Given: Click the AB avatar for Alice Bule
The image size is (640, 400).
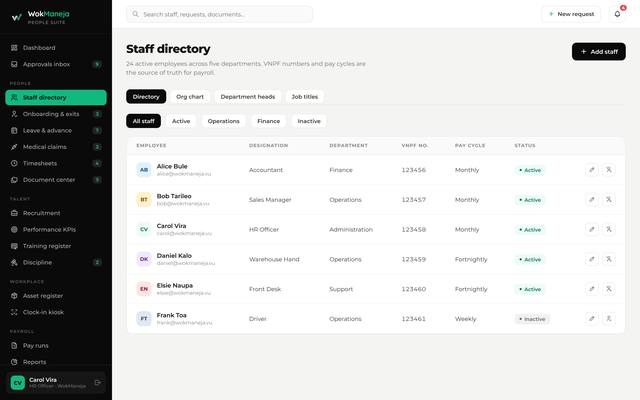Looking at the screenshot, I should click(144, 170).
